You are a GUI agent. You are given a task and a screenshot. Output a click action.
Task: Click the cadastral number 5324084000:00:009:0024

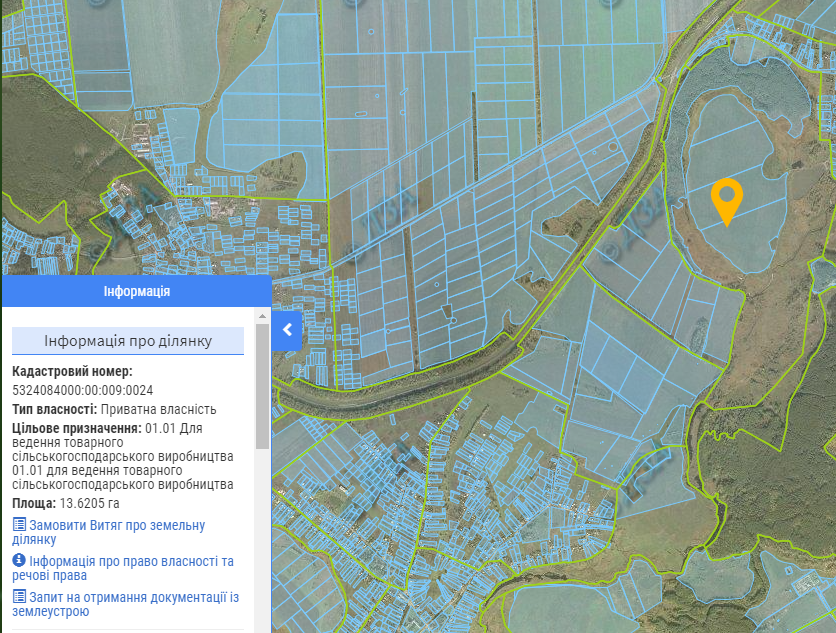coord(83,390)
